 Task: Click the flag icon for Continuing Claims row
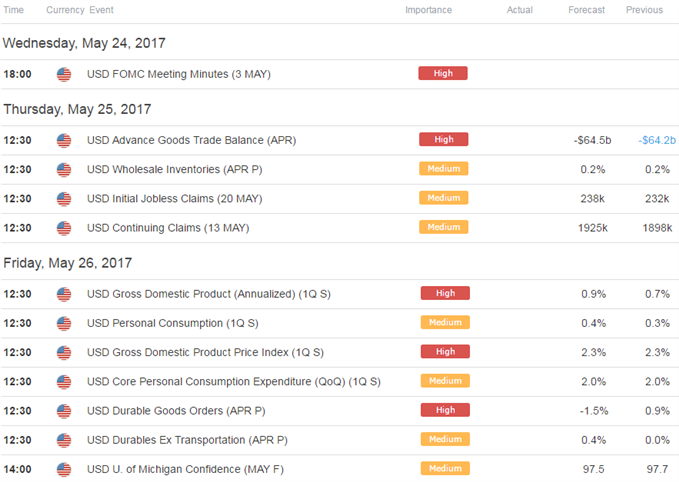(x=64, y=228)
